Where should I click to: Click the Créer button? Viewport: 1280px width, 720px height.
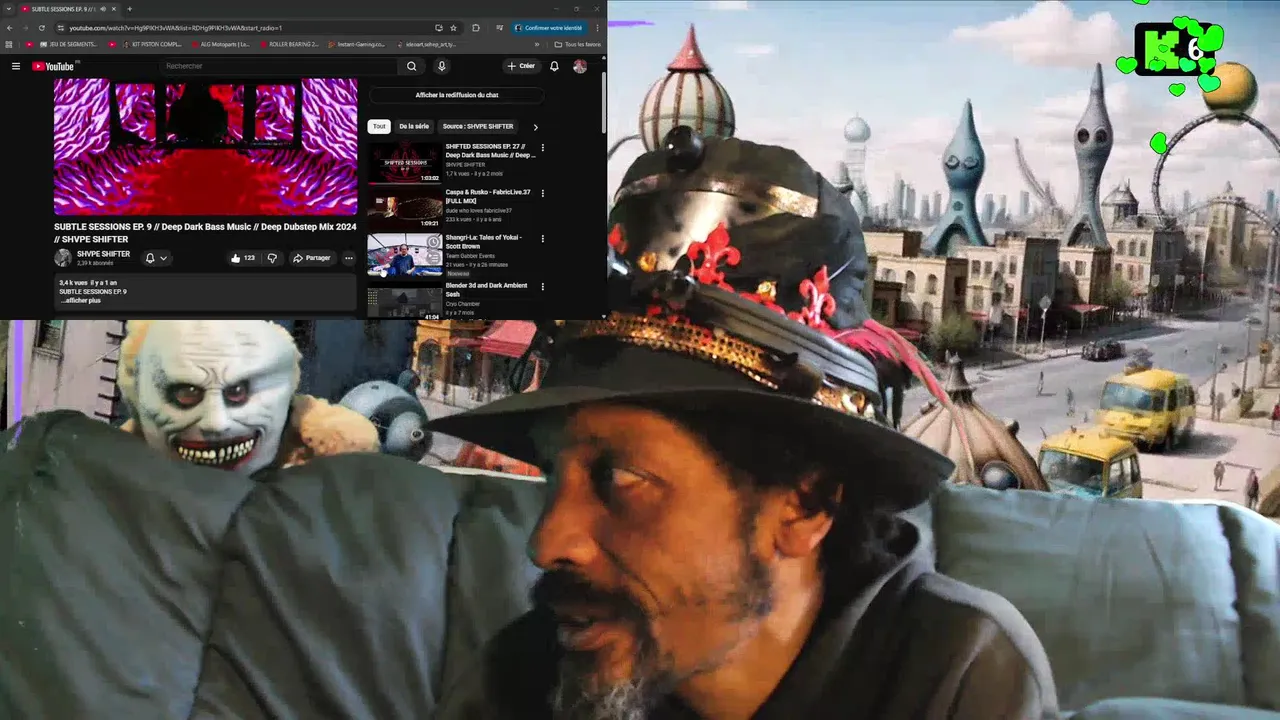pos(521,66)
